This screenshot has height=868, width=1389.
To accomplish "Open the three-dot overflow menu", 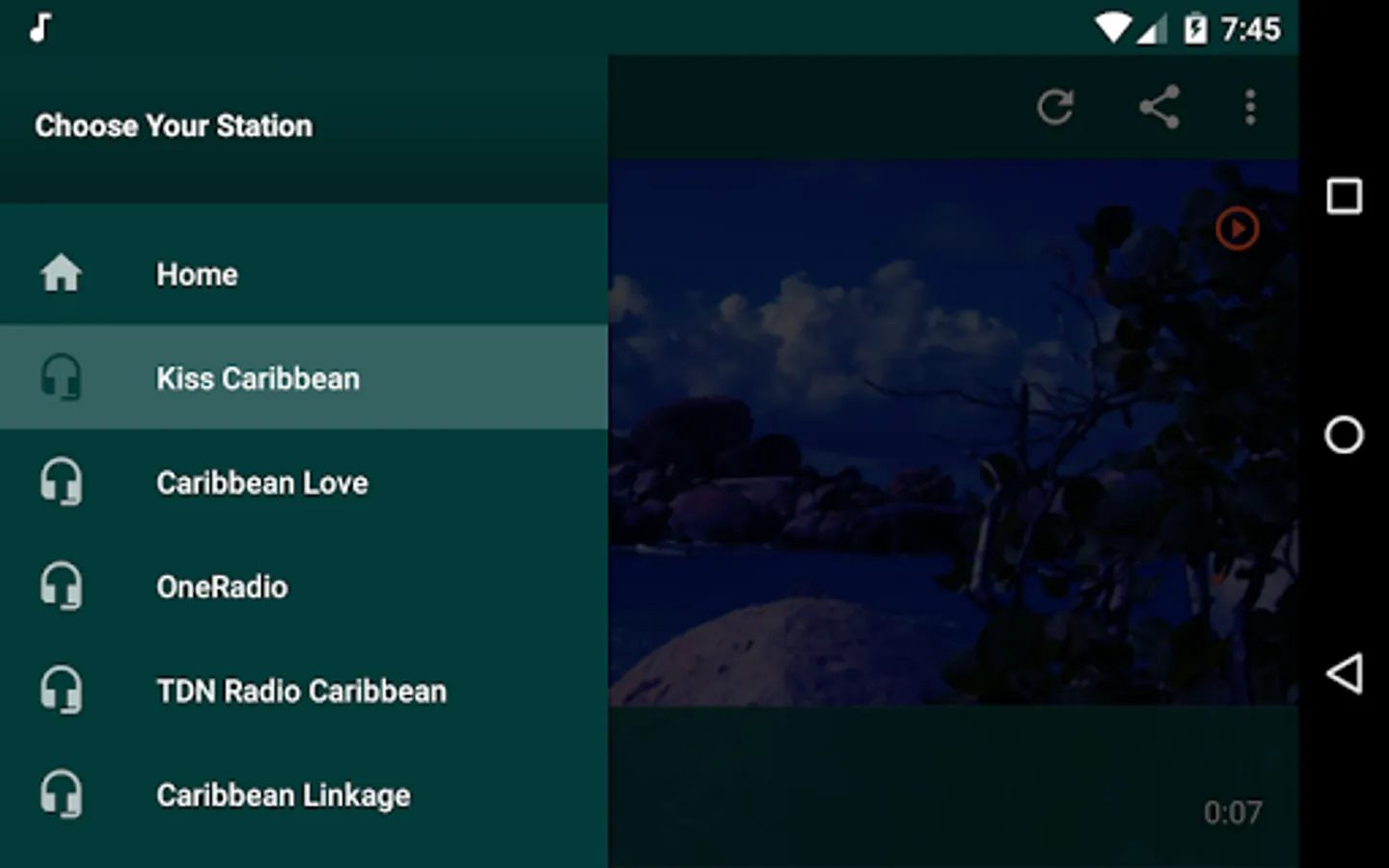I will coord(1250,107).
